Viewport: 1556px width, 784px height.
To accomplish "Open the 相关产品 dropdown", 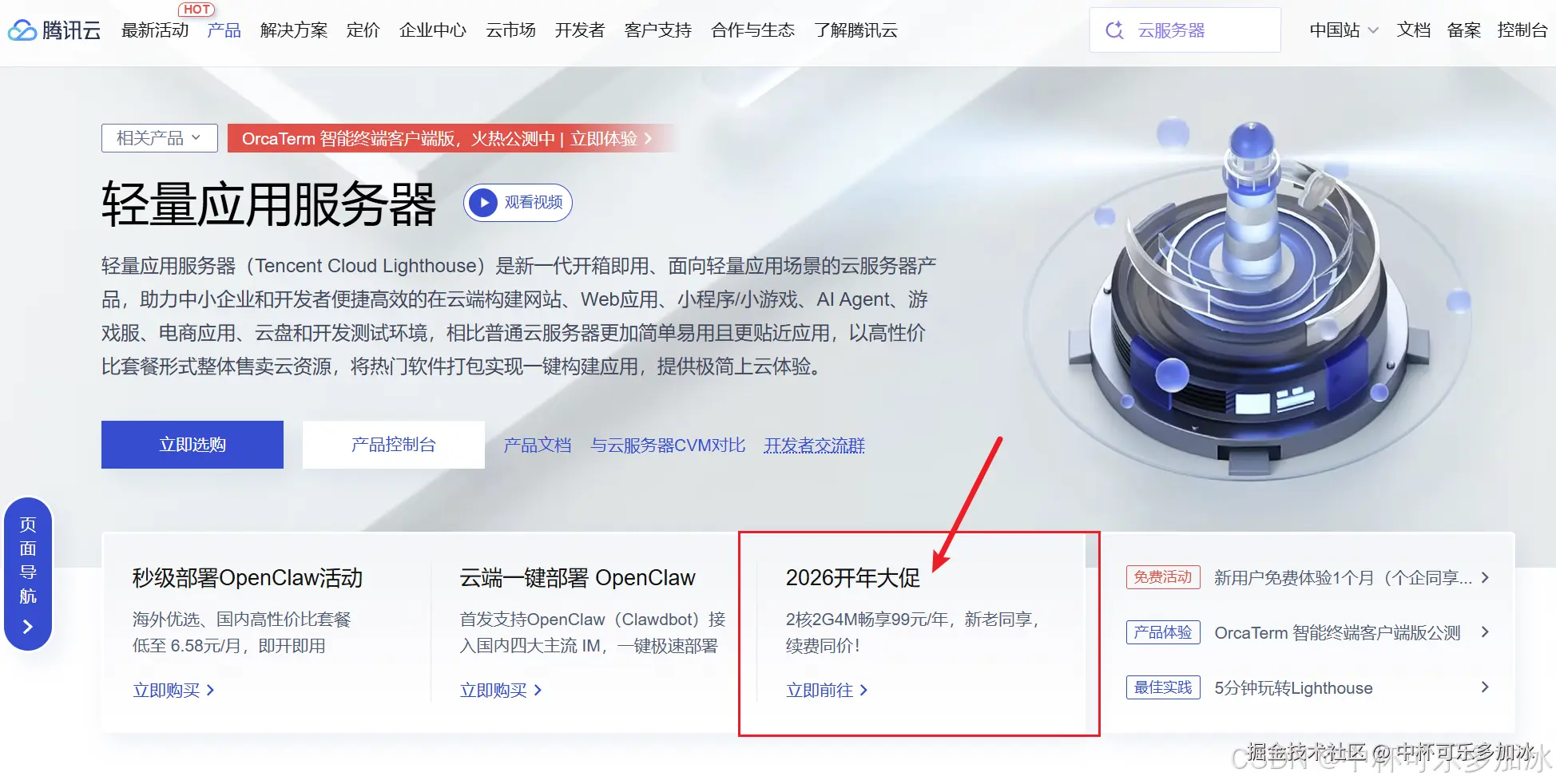I will (x=159, y=137).
